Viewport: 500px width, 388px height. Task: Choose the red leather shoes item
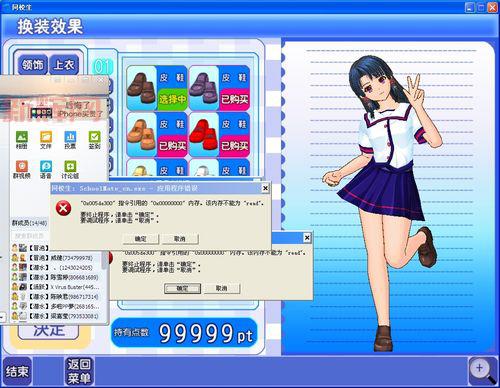click(x=219, y=135)
